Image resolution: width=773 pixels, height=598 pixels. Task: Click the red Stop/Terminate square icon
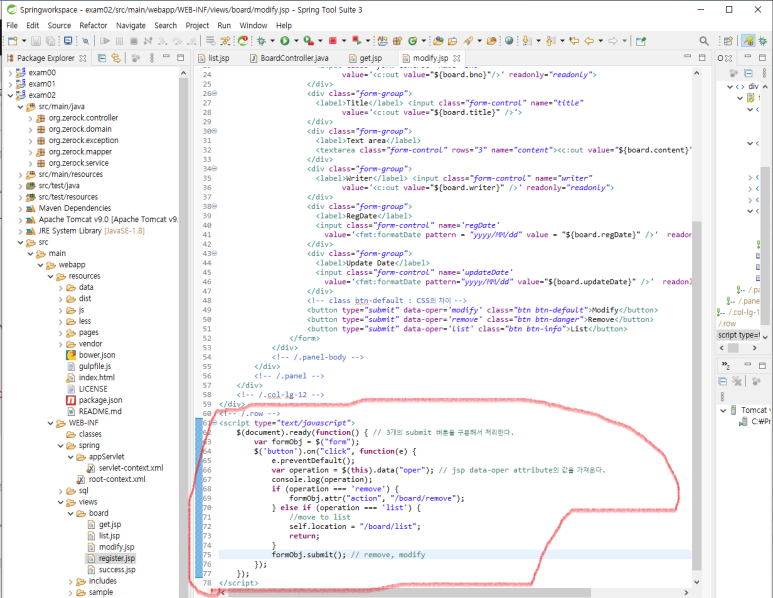[x=333, y=41]
